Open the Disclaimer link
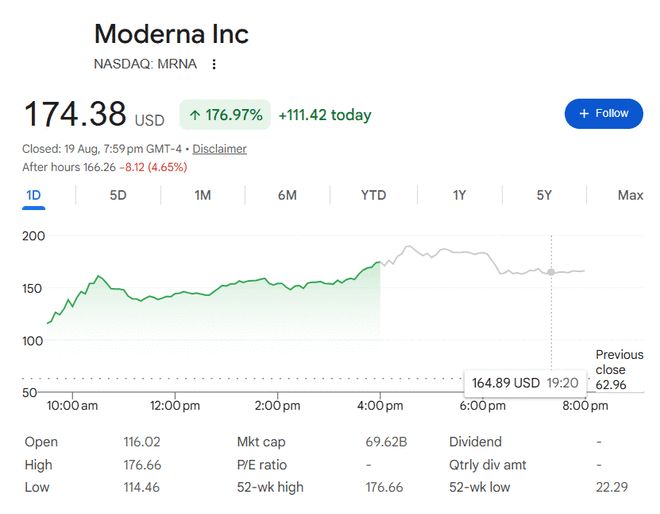The image size is (660, 514). click(219, 149)
